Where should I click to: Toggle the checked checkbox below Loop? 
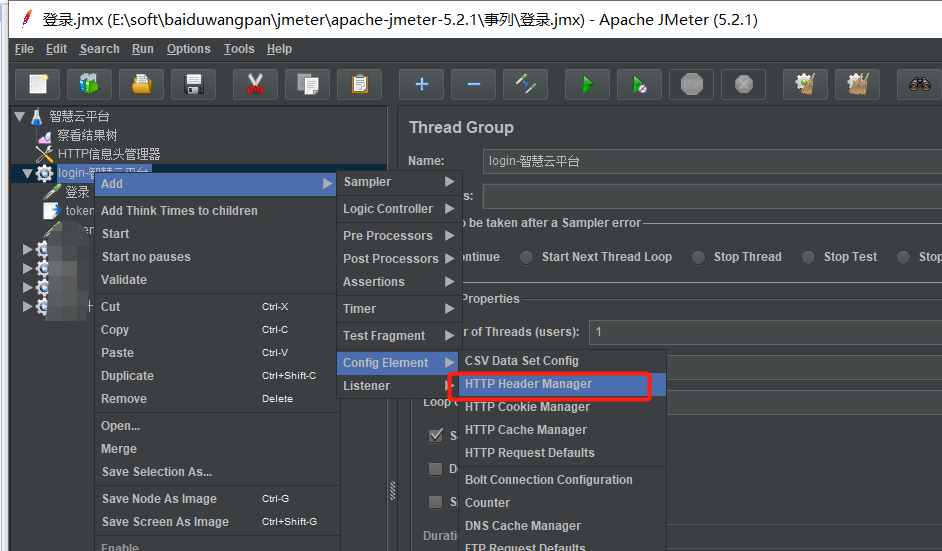[x=436, y=435]
